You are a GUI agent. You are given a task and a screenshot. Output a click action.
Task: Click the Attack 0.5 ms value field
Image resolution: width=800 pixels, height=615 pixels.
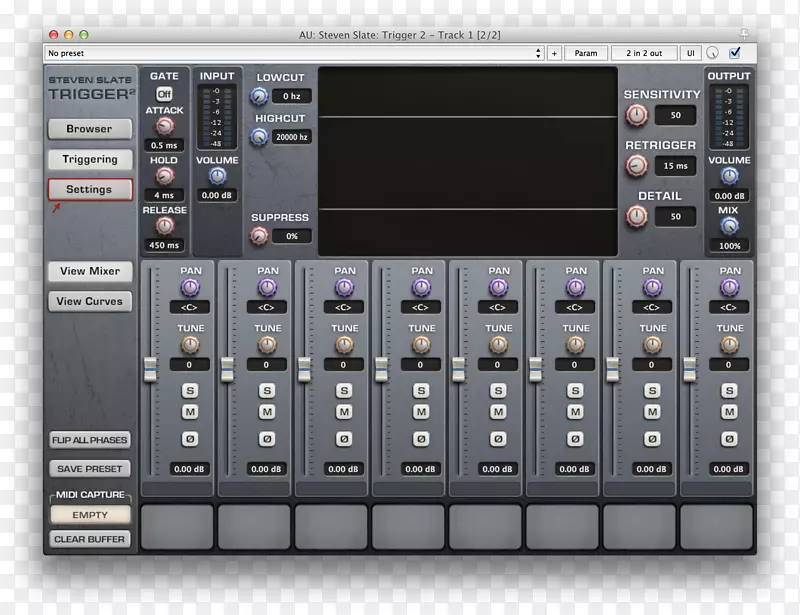164,145
